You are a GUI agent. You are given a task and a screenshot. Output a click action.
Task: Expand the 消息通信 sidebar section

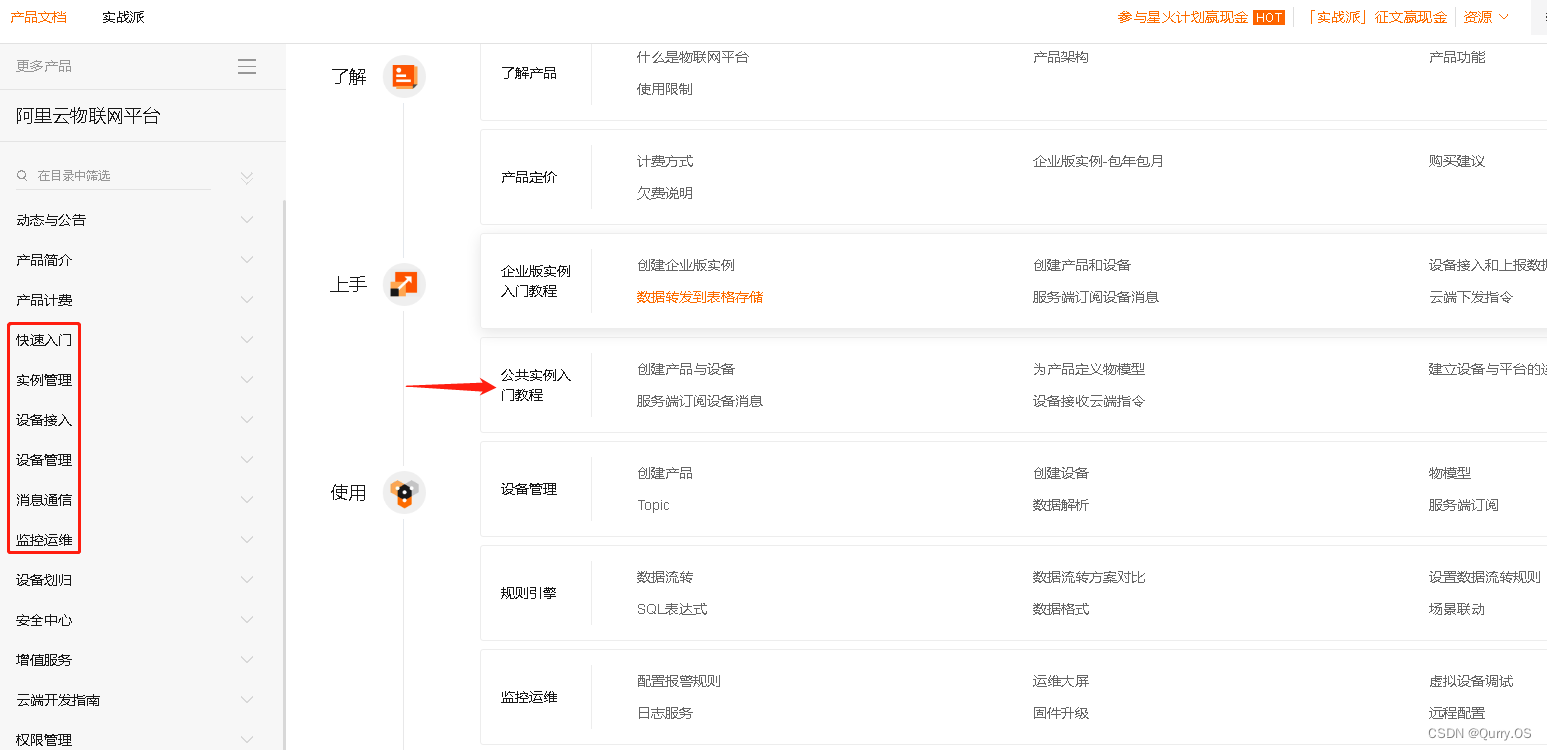(x=247, y=500)
